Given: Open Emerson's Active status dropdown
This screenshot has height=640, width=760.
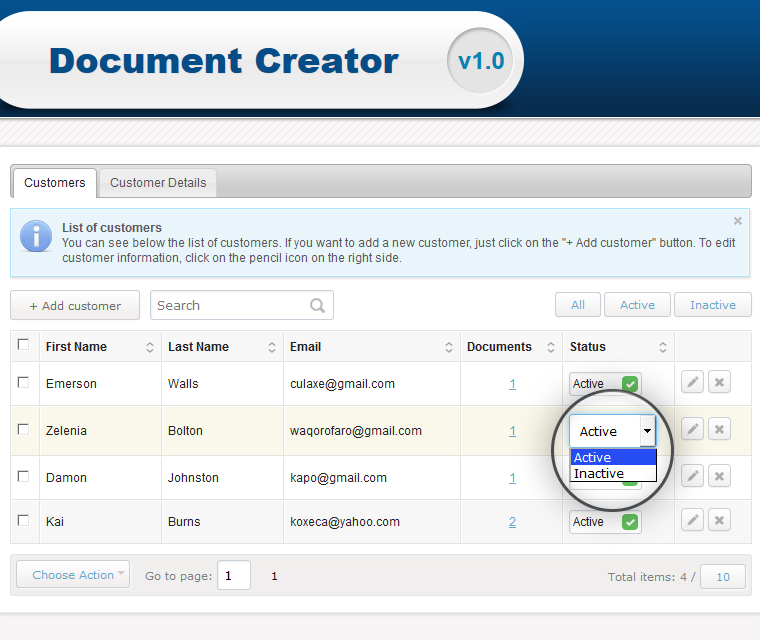Looking at the screenshot, I should coord(605,384).
